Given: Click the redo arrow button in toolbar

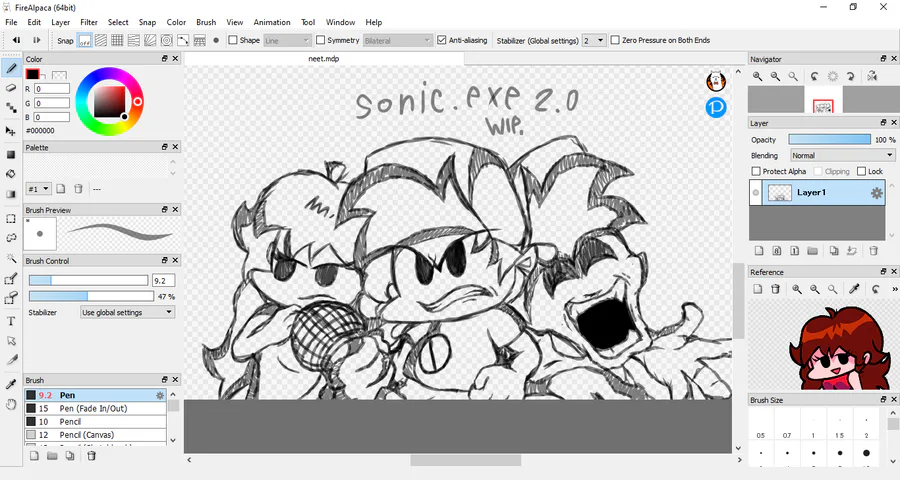Looking at the screenshot, I should pyautogui.click(x=37, y=40).
